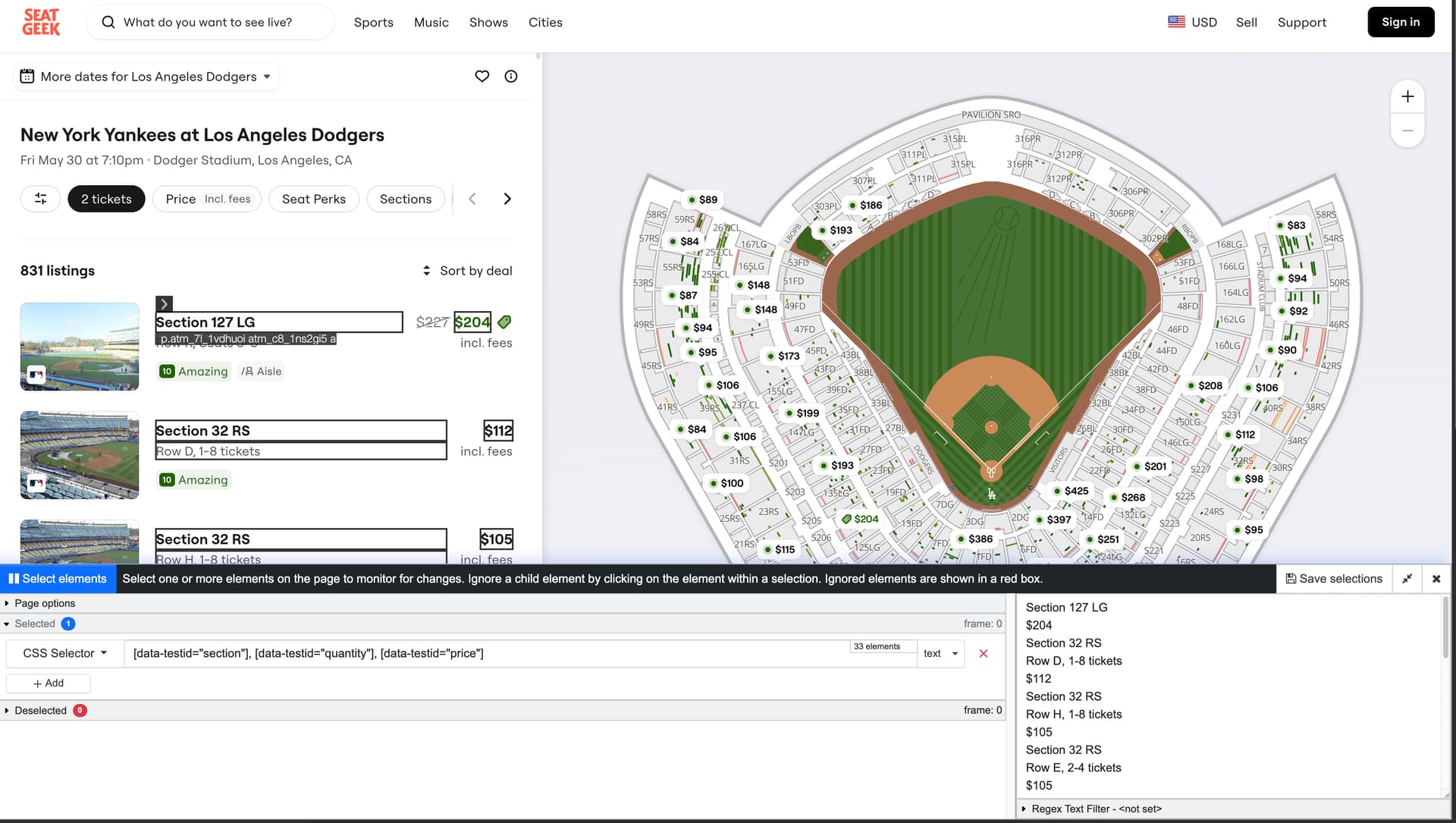This screenshot has width=1456, height=823.
Task: Click the $173 map price marker
Action: pyautogui.click(x=782, y=356)
